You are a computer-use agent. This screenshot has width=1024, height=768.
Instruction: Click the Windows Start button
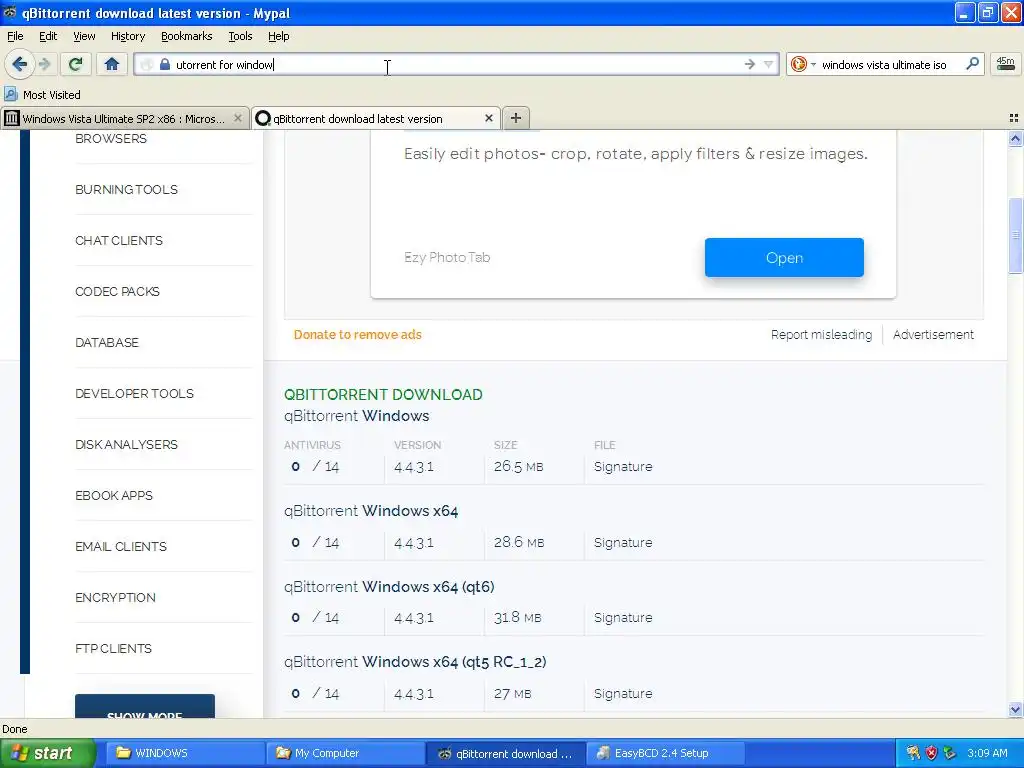(48, 753)
